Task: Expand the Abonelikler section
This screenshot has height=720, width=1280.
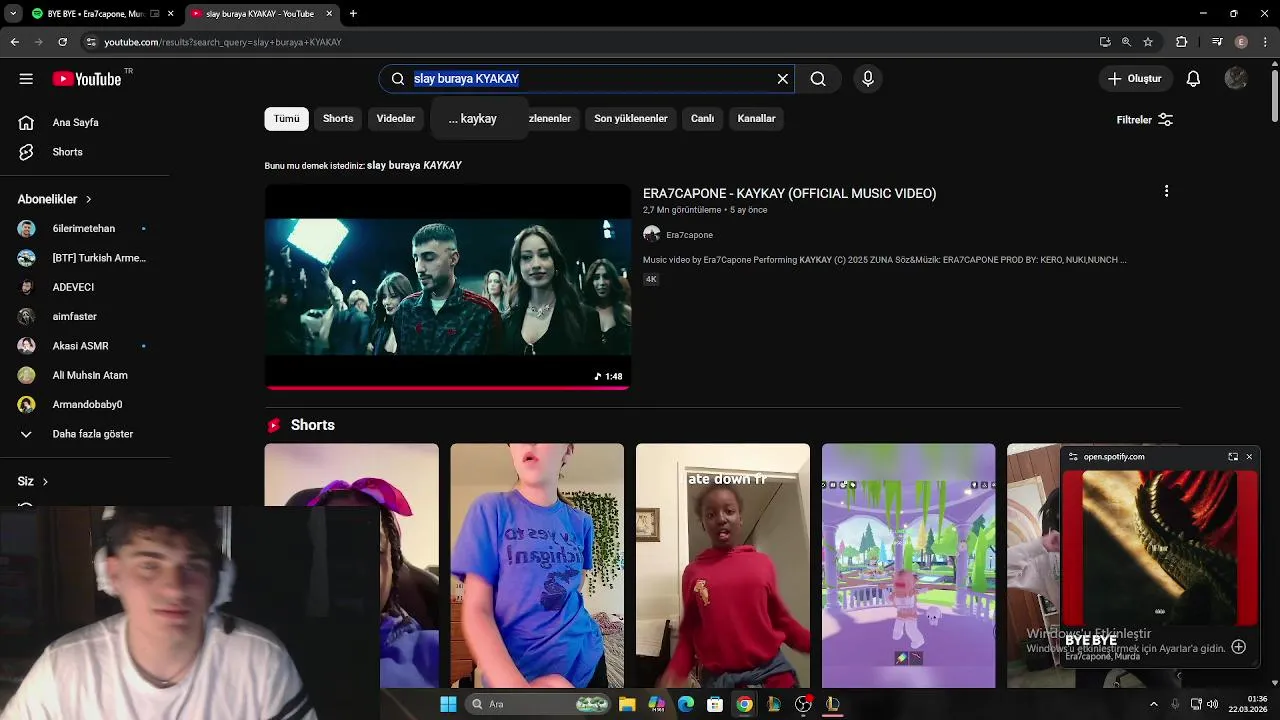Action: click(x=55, y=199)
